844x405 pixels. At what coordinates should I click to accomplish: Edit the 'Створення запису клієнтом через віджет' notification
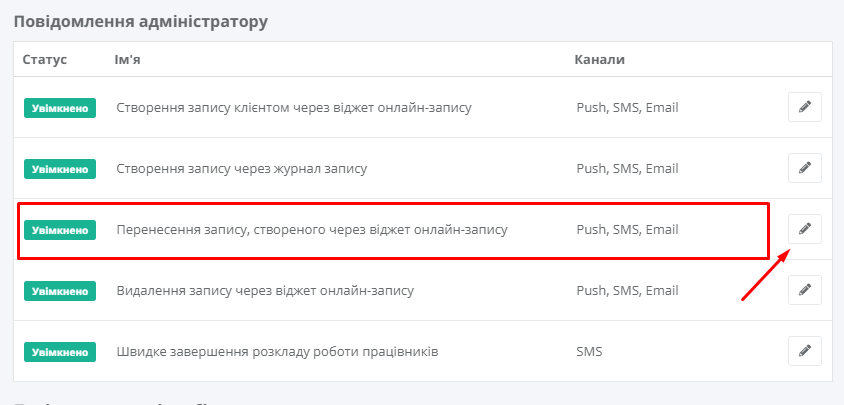click(x=805, y=107)
